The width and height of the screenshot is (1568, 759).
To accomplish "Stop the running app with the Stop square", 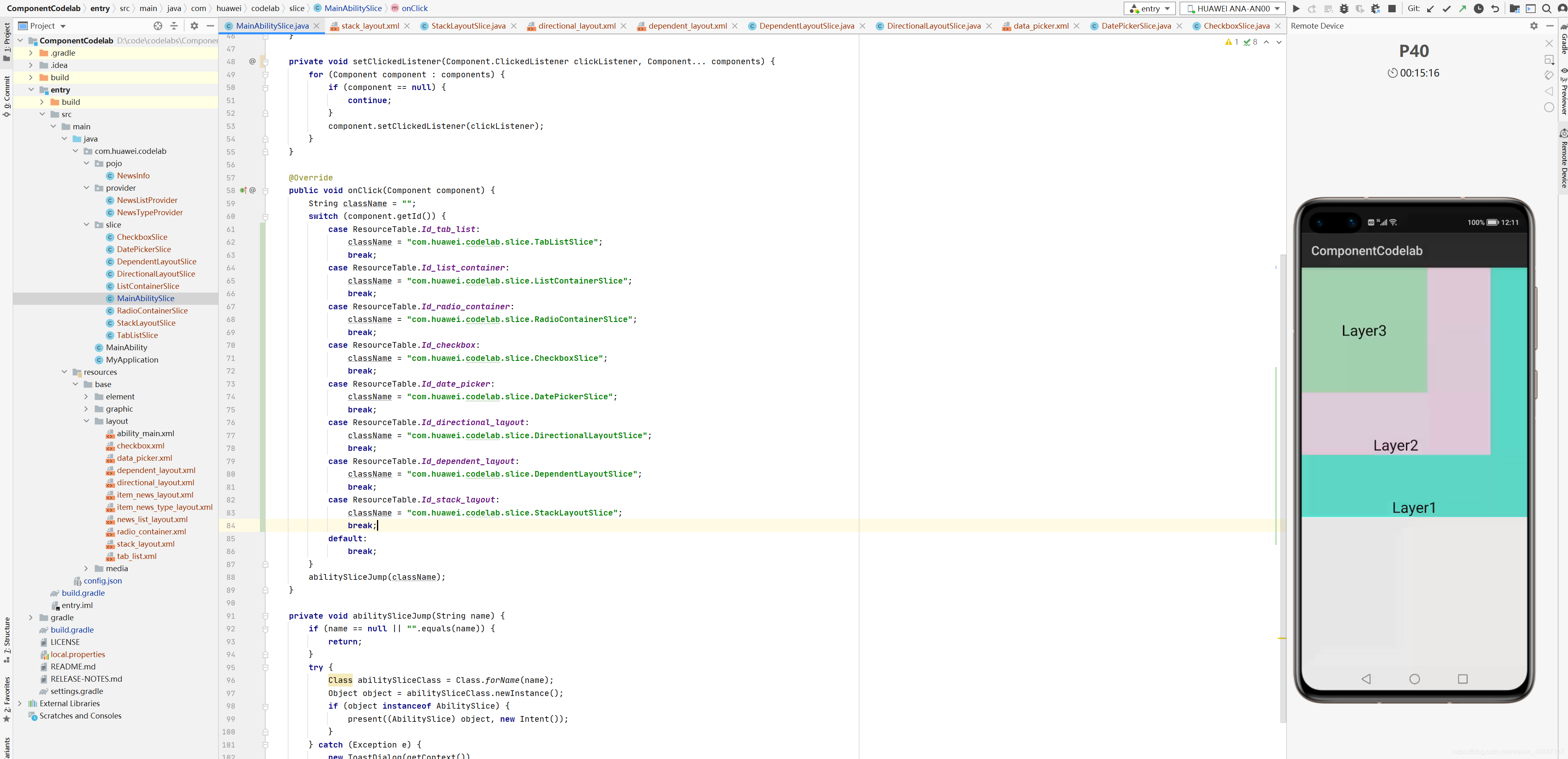I will tap(1392, 9).
